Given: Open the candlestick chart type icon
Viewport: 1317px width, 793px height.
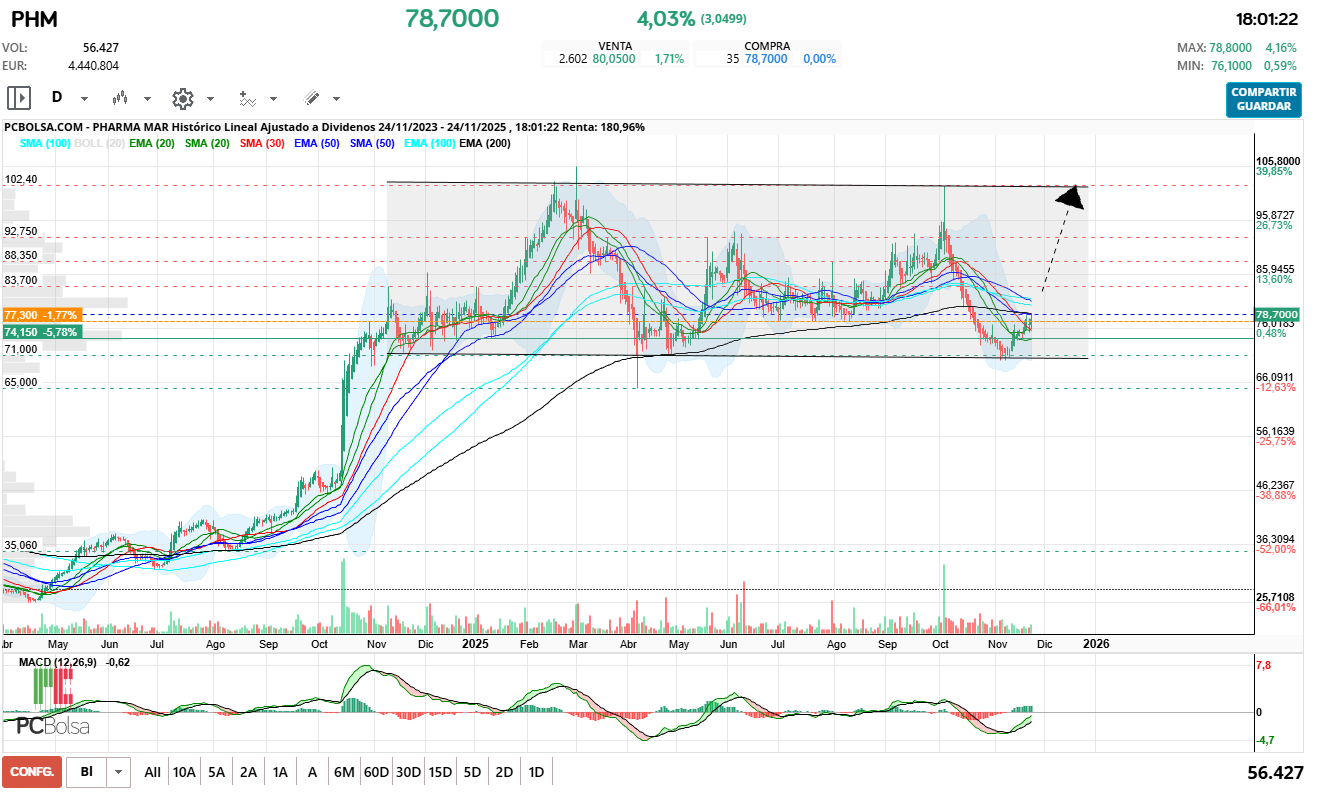Looking at the screenshot, I should pos(121,98).
